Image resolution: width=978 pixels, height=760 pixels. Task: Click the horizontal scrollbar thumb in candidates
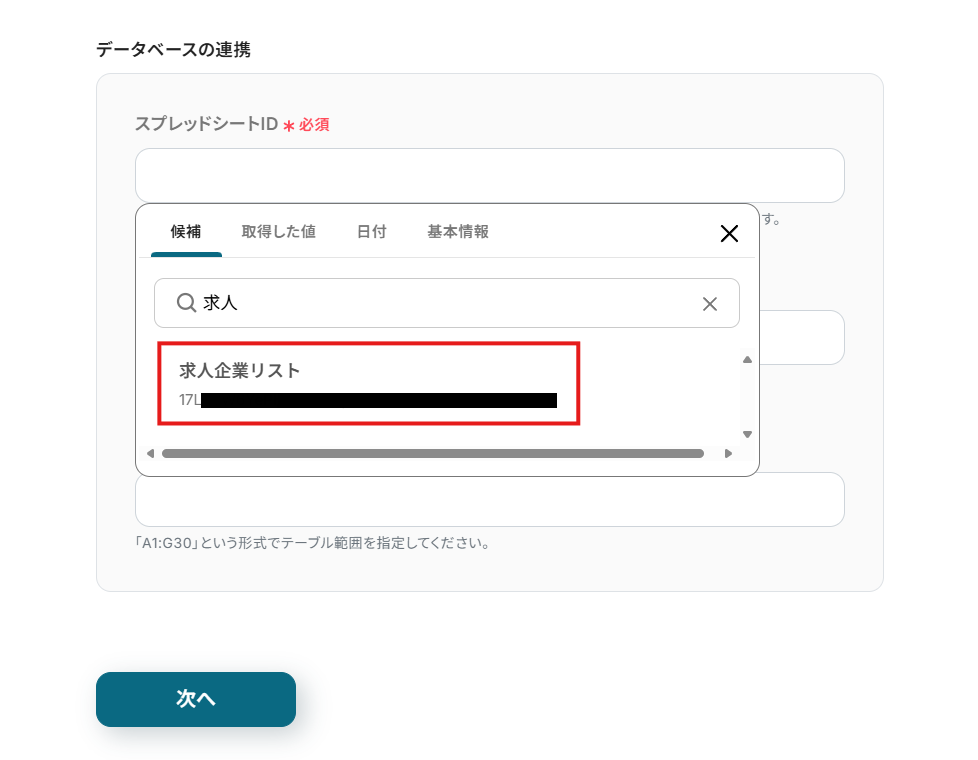pos(432,453)
